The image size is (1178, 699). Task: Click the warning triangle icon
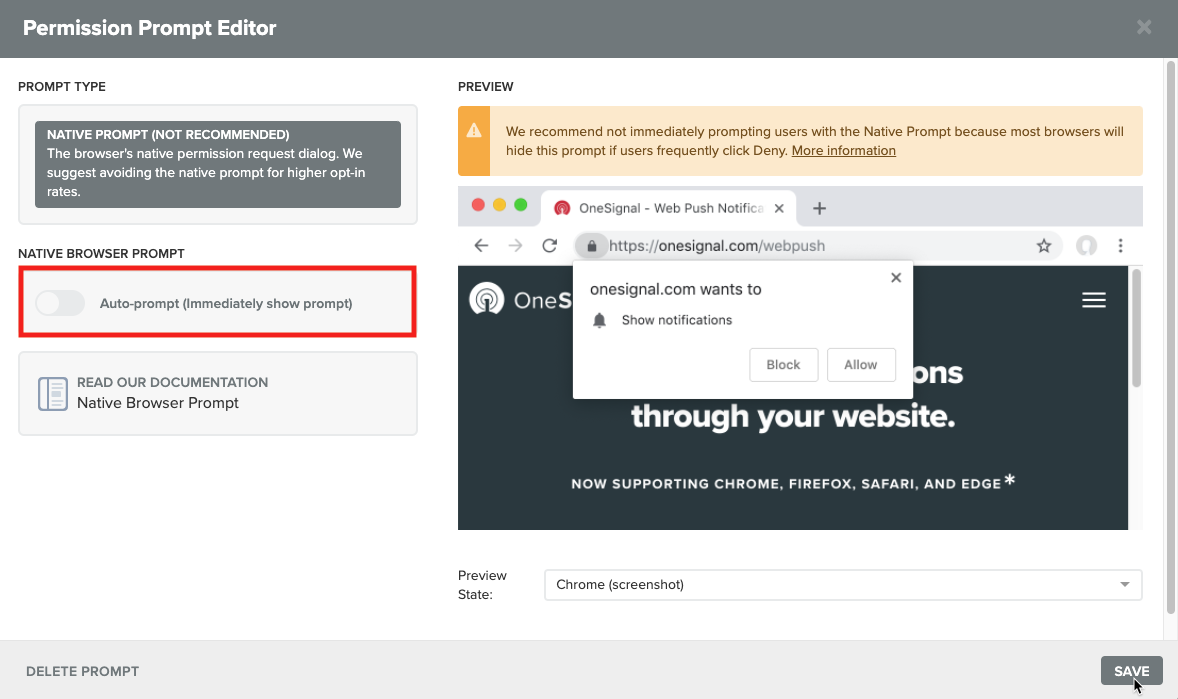point(474,131)
